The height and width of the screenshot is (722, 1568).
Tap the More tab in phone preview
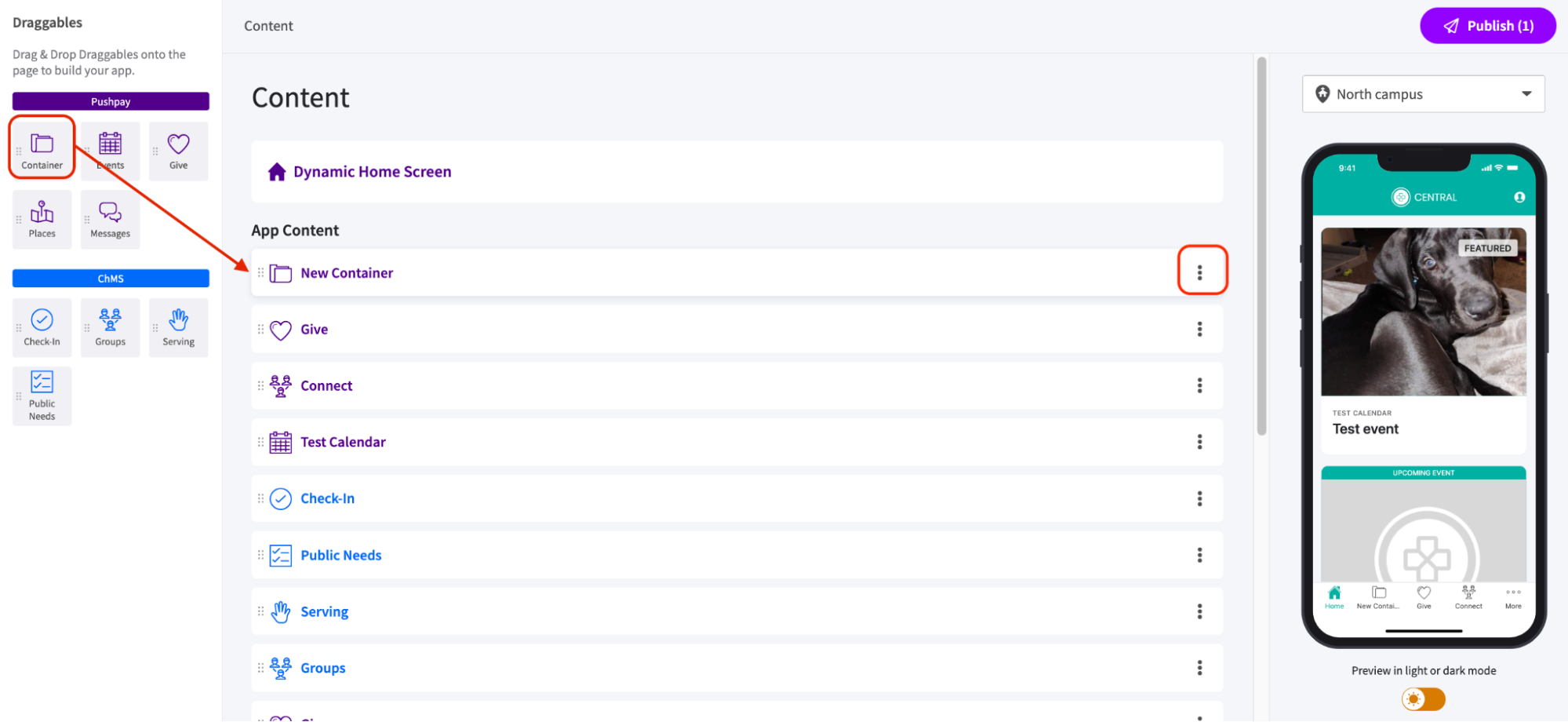tap(1513, 596)
